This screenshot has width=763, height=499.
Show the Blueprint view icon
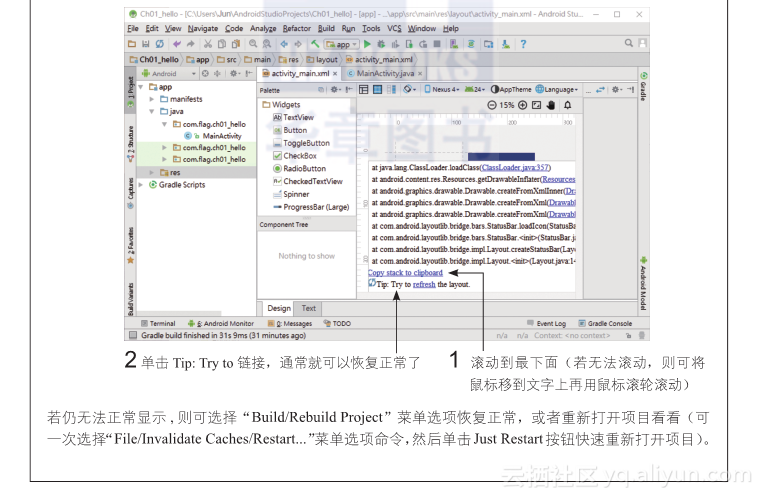pos(377,90)
